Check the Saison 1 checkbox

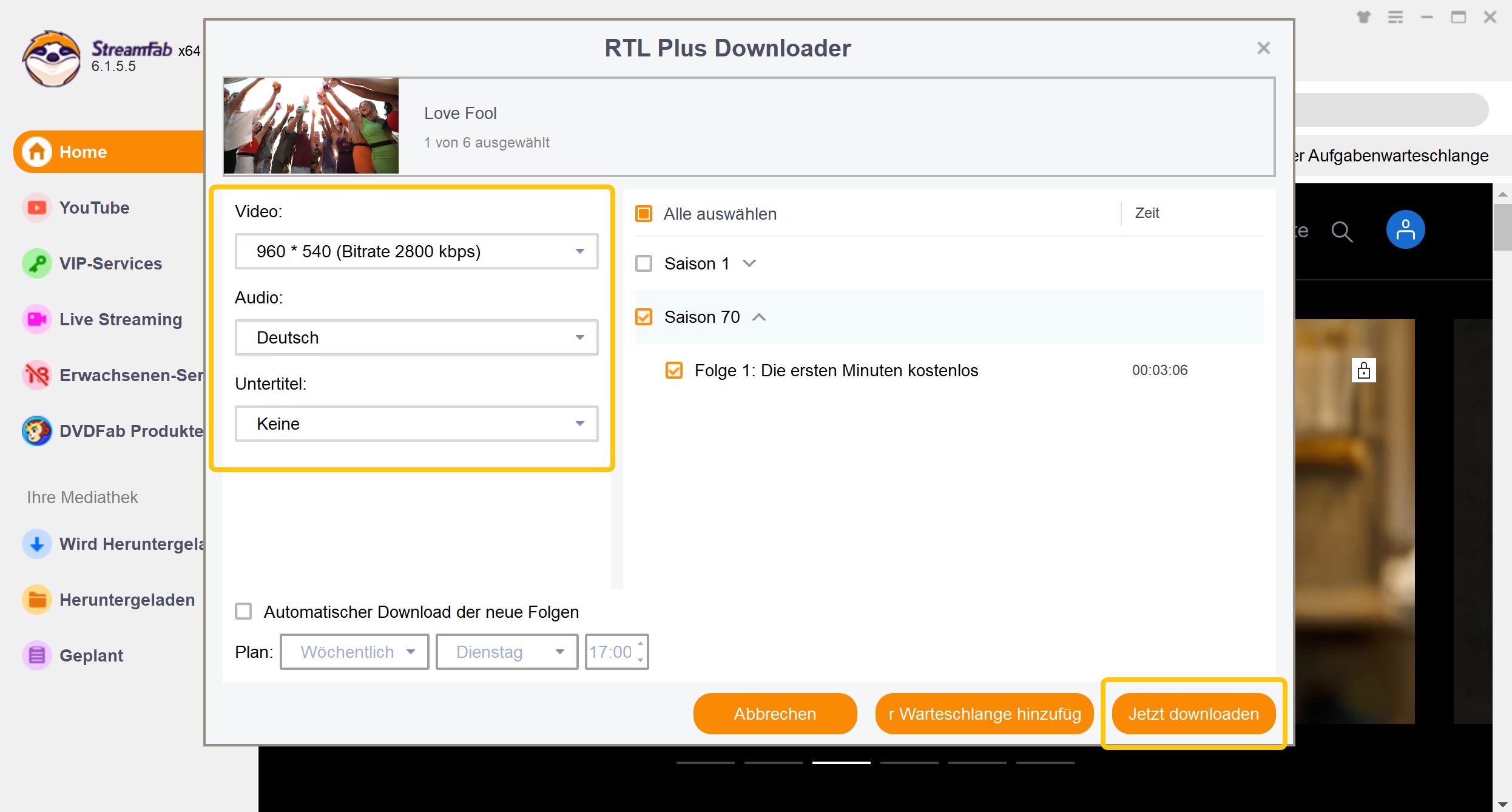(x=644, y=263)
